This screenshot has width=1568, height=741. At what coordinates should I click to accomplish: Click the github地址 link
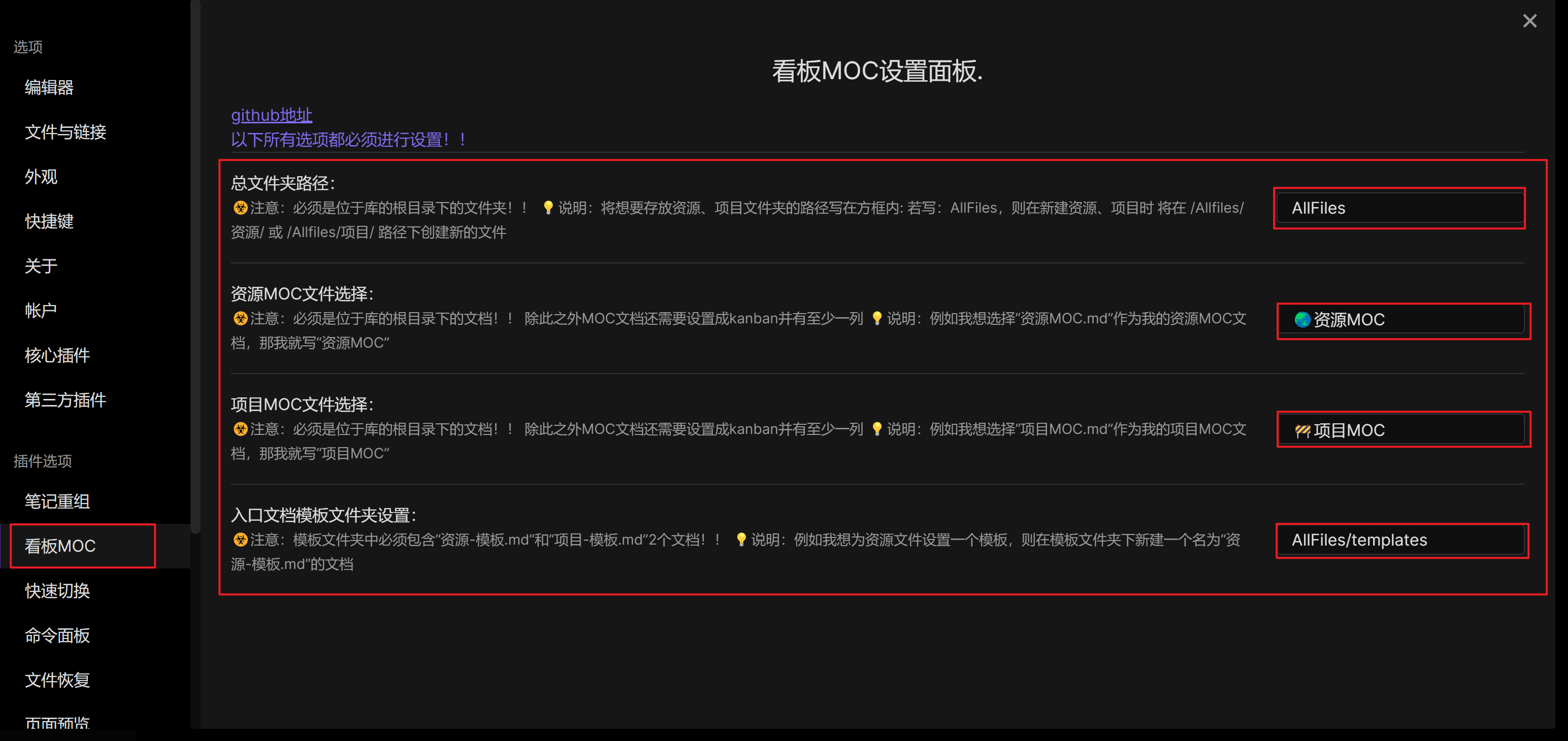click(x=272, y=115)
